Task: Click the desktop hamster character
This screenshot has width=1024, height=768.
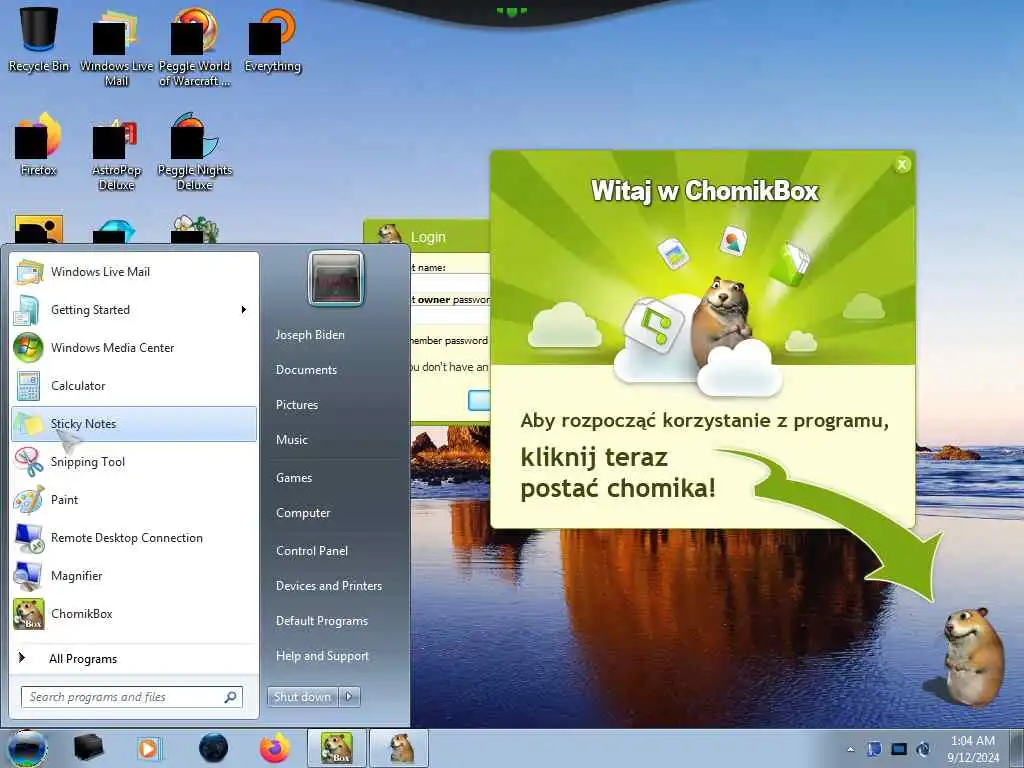Action: click(x=974, y=656)
